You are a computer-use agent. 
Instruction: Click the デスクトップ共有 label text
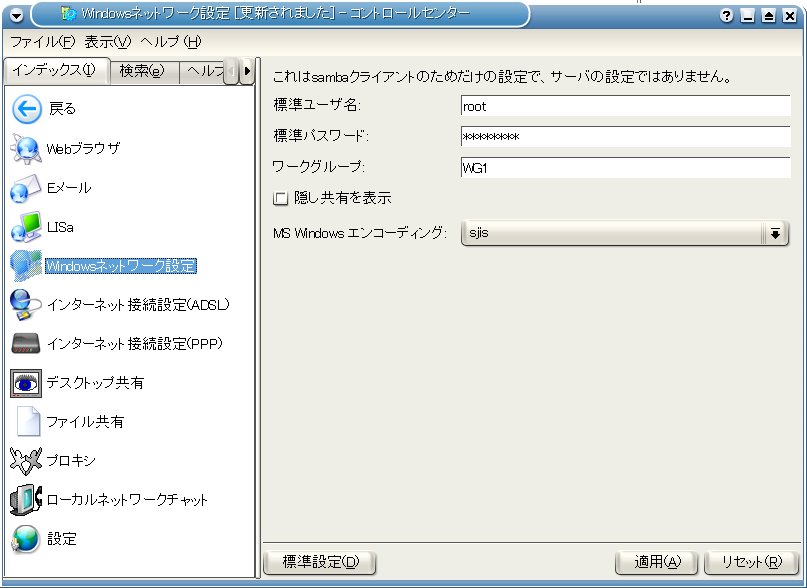[x=95, y=383]
